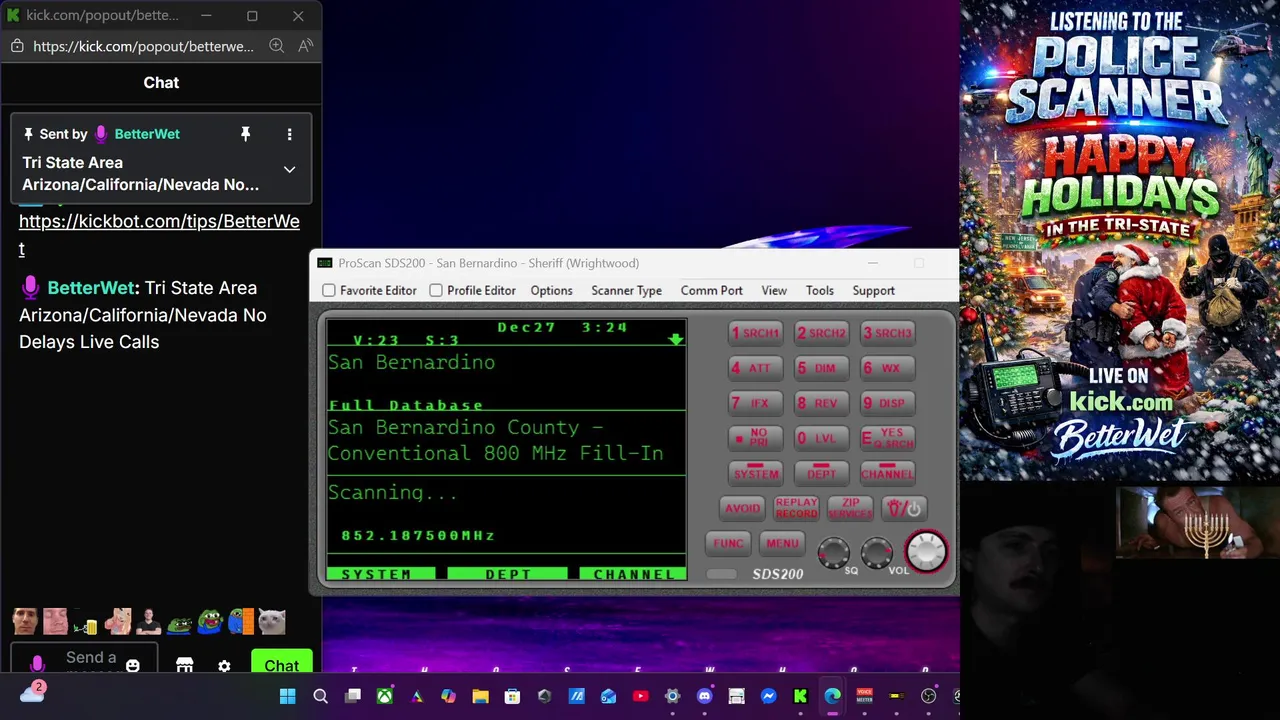
Task: Open File Explorer from taskbar
Action: [480, 696]
